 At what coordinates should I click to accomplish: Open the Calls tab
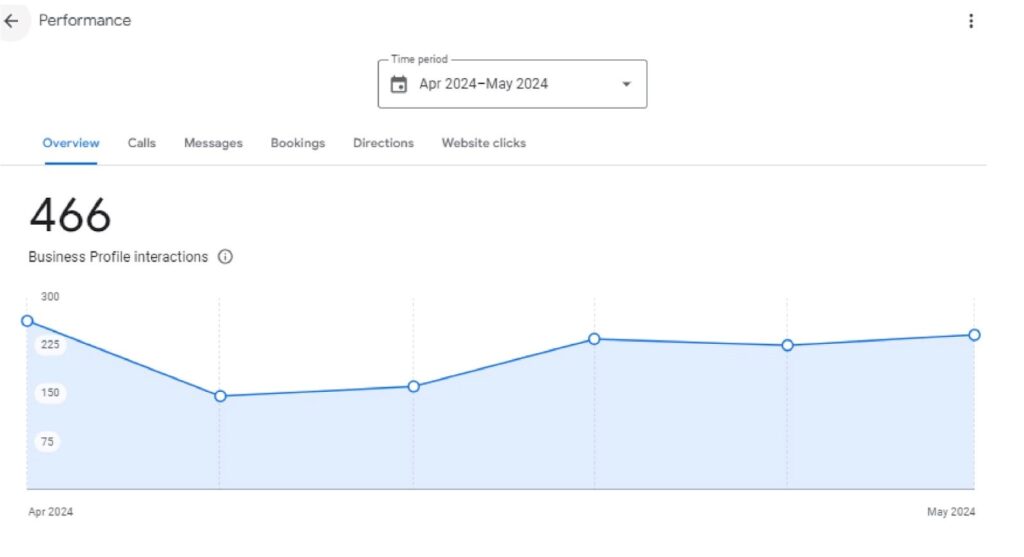pos(142,143)
